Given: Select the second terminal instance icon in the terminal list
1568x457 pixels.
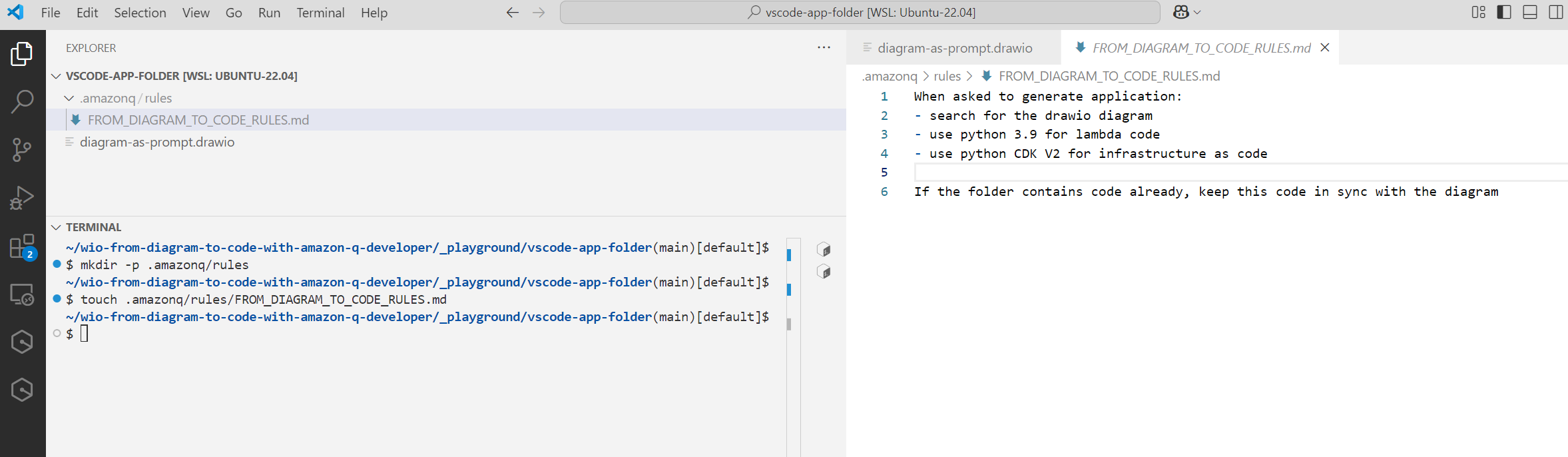Looking at the screenshot, I should point(824,271).
